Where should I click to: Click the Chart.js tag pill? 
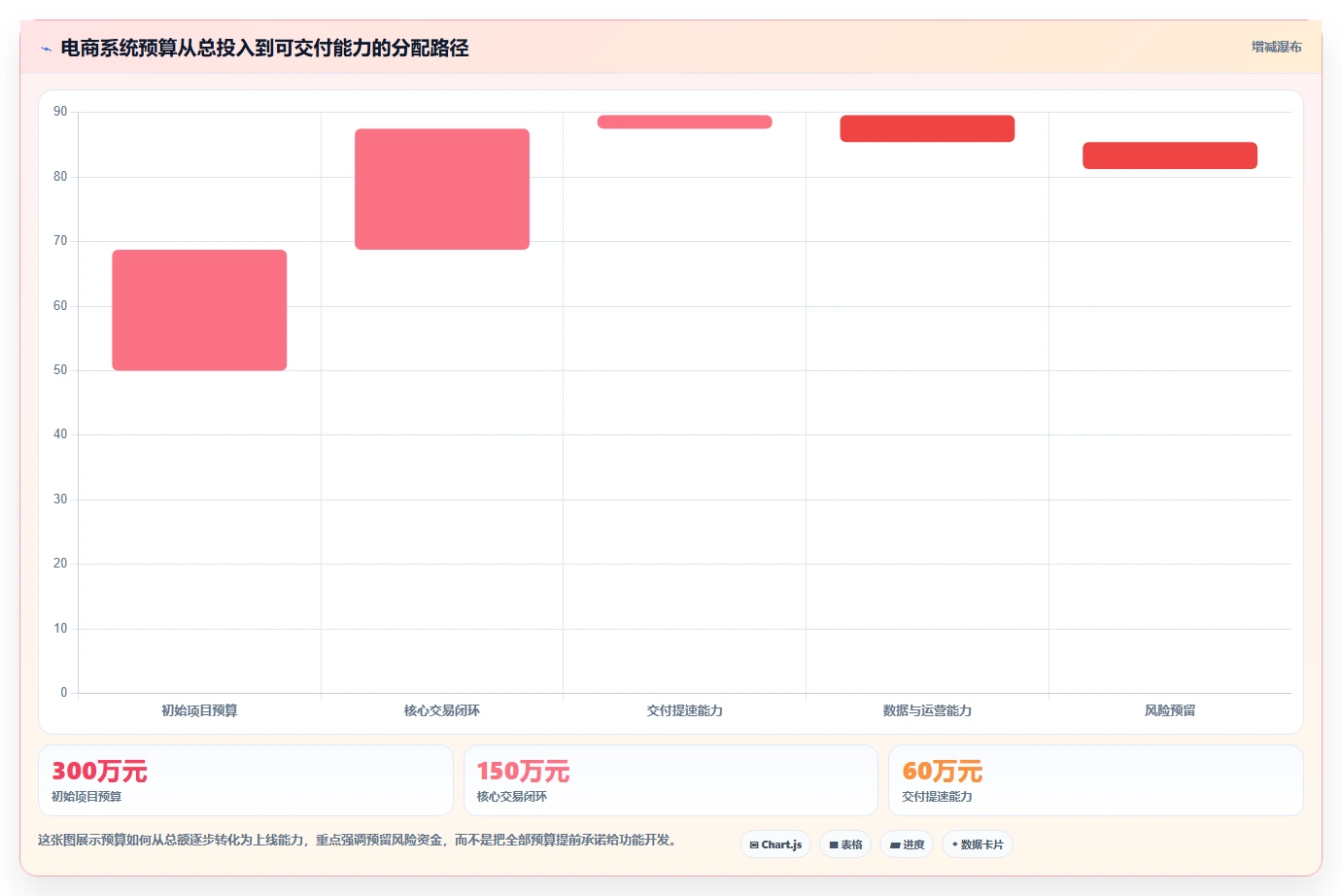pyautogui.click(x=775, y=844)
